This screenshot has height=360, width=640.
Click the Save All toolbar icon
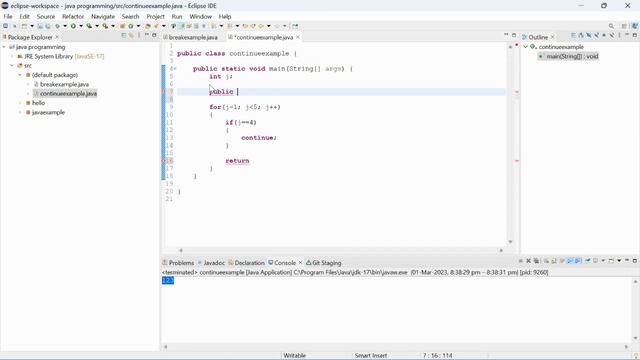coord(48,26)
